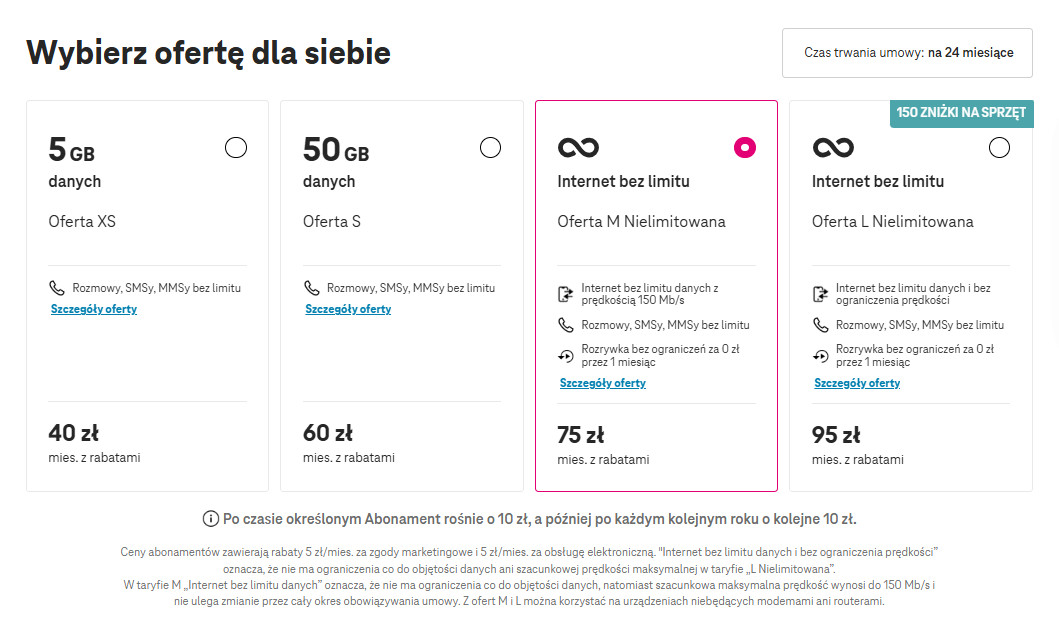The width and height of the screenshot is (1059, 631).
Task: Click phone handset icon in Oferta XS card
Action: point(57,288)
